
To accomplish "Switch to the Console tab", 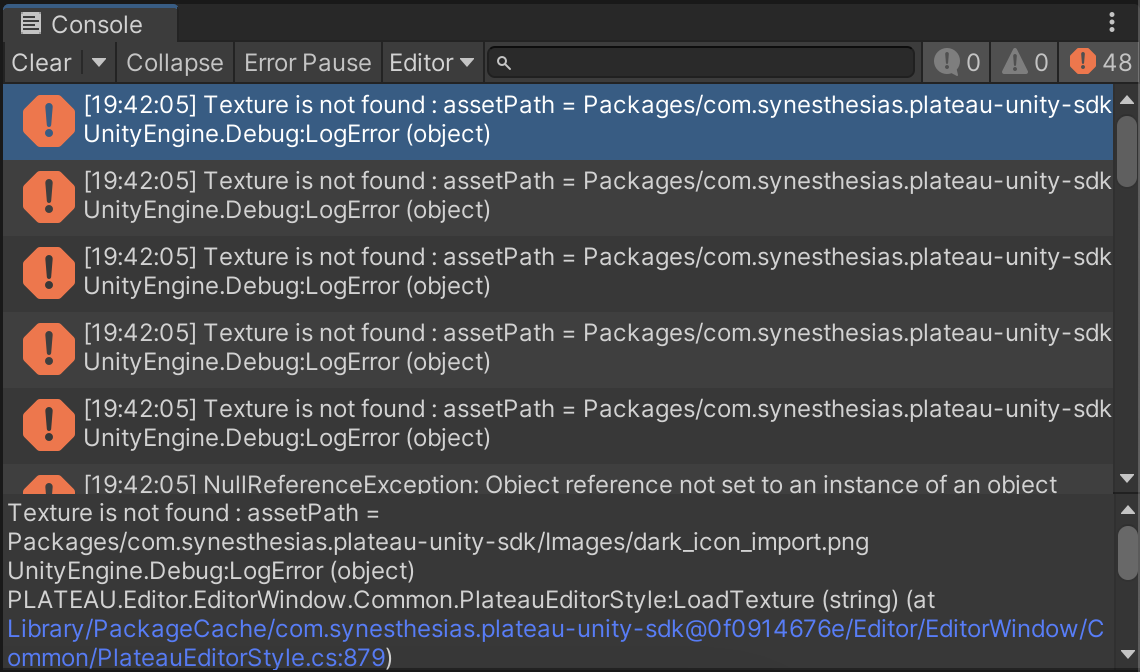I will (90, 22).
